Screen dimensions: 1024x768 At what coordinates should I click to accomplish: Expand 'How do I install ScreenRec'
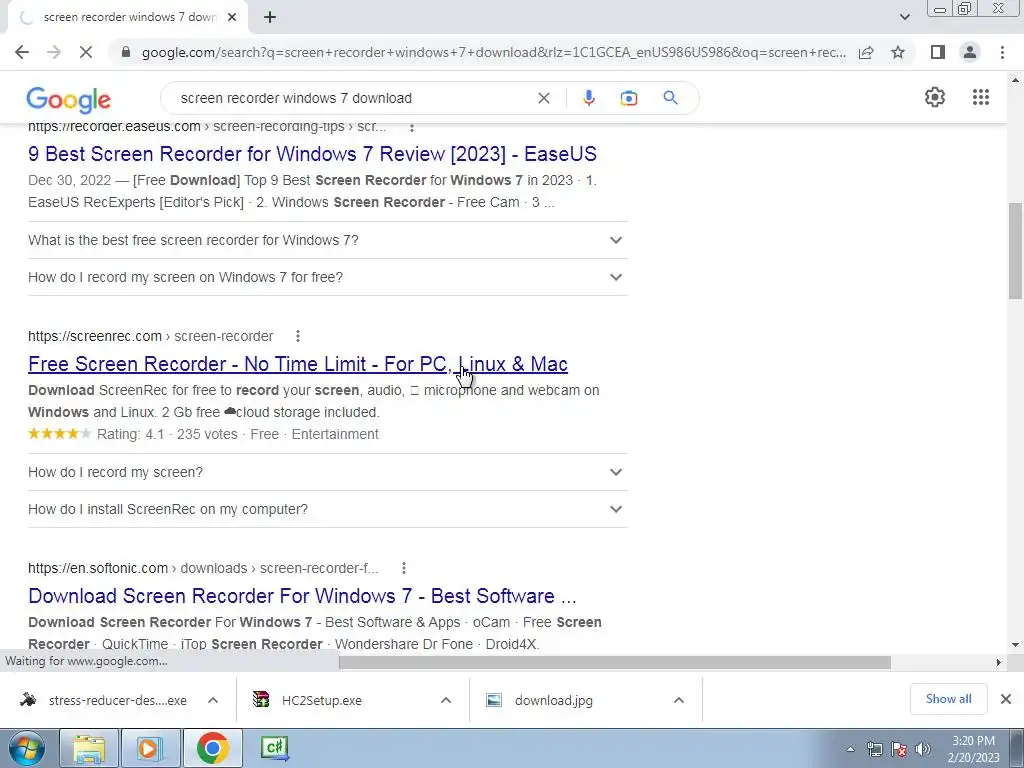(x=327, y=509)
